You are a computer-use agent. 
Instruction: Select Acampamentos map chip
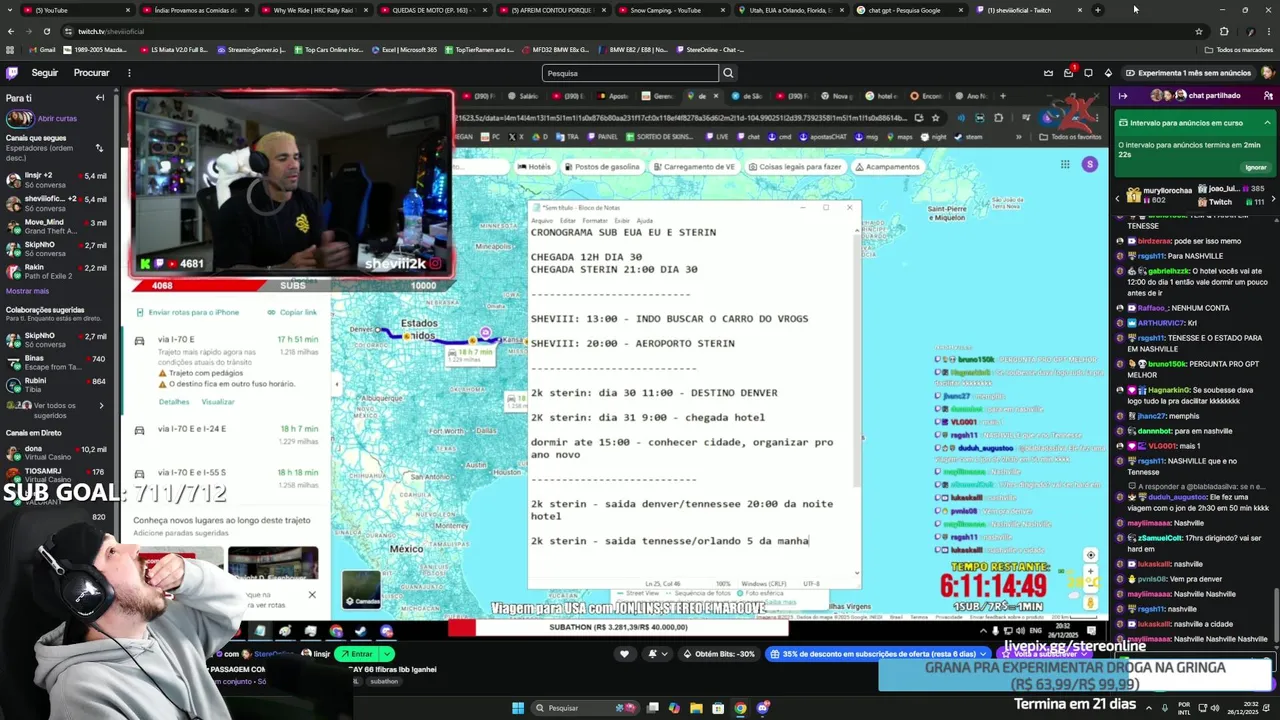[887, 167]
